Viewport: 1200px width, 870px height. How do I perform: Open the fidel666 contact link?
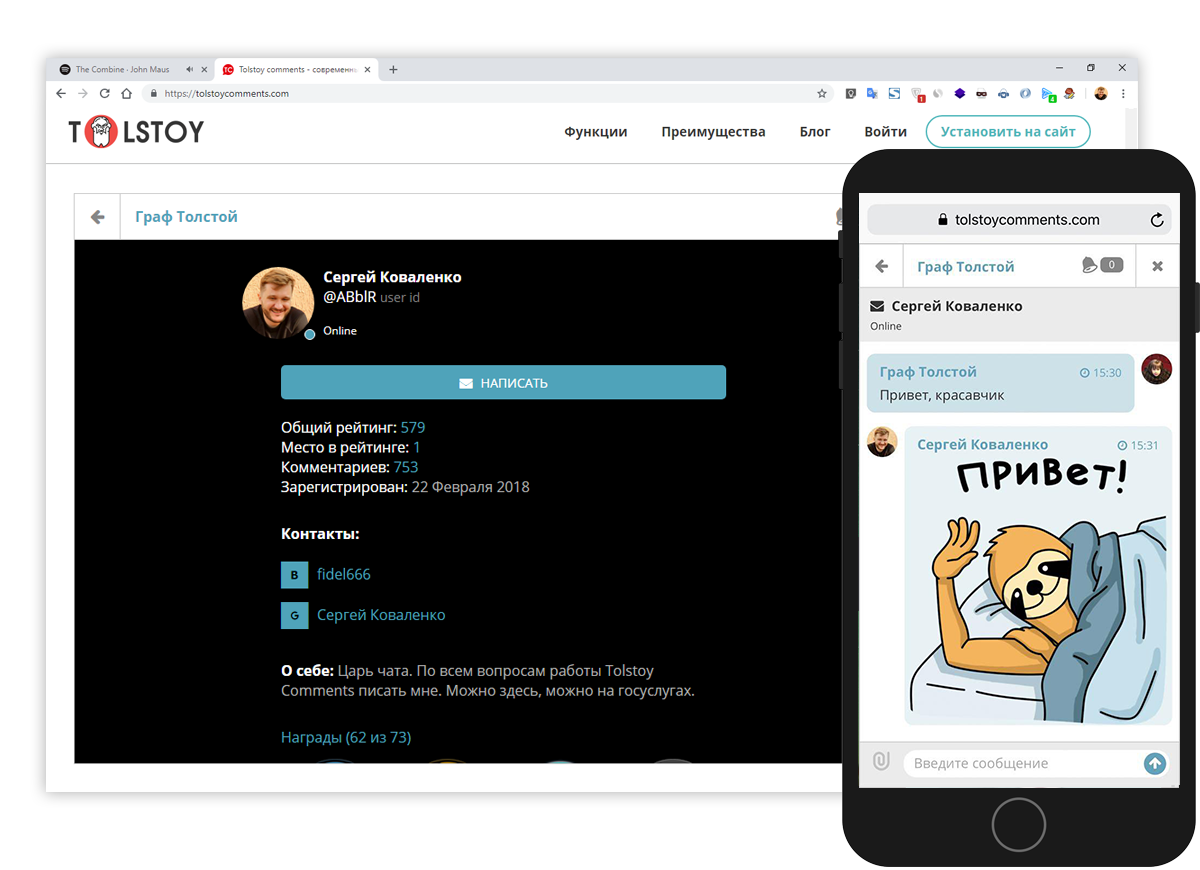344,574
